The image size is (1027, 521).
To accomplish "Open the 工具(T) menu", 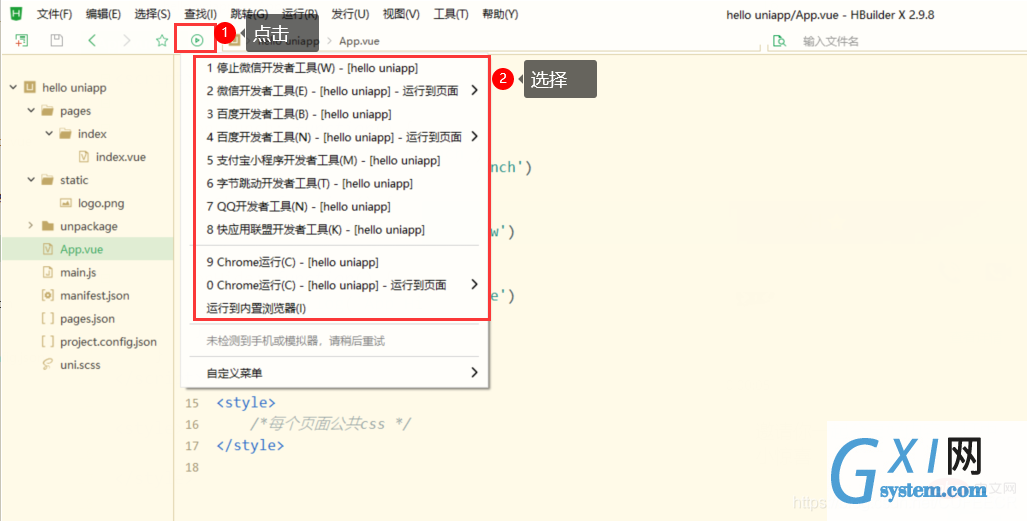I will tap(451, 14).
